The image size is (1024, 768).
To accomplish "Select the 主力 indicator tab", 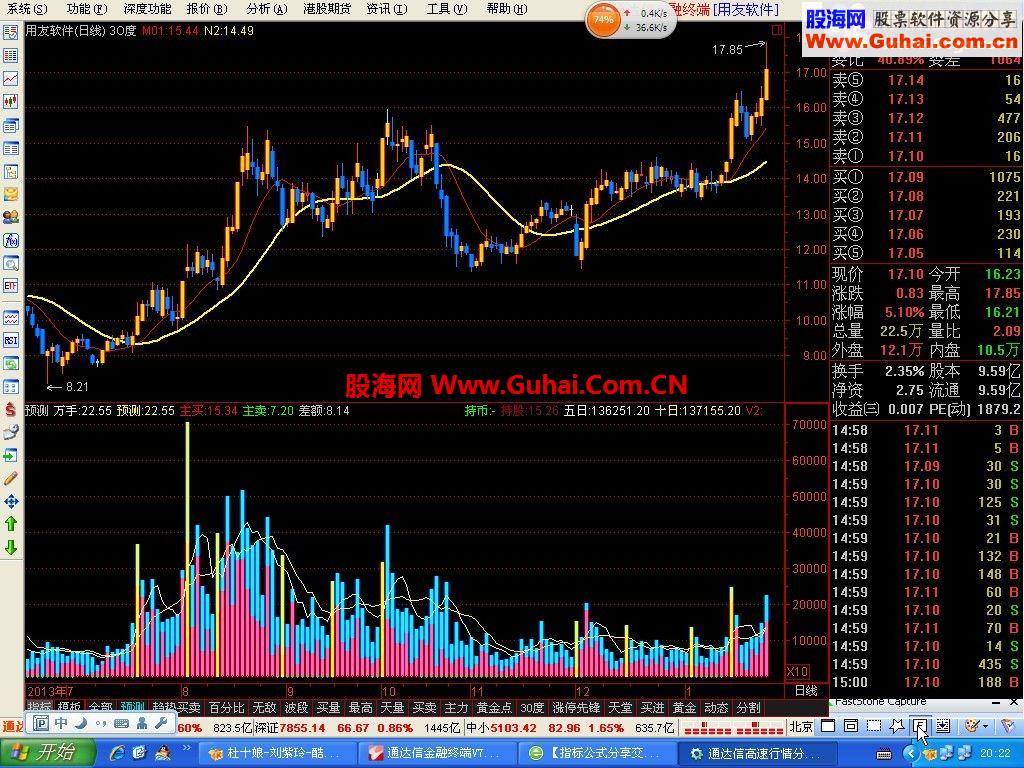I will (456, 707).
